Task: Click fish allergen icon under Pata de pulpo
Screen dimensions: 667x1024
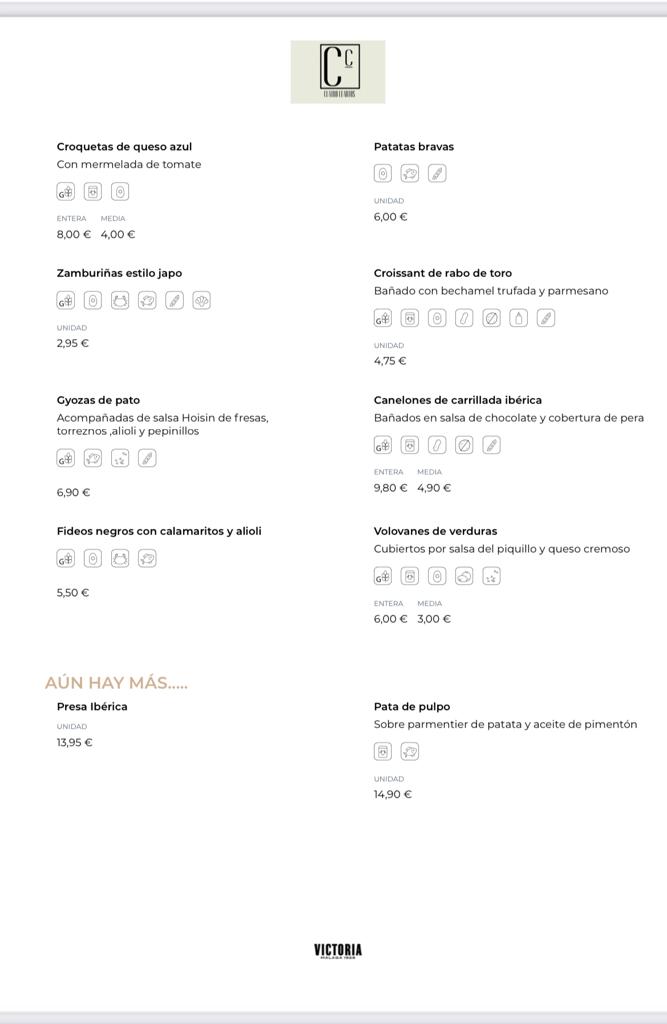Action: (x=410, y=752)
